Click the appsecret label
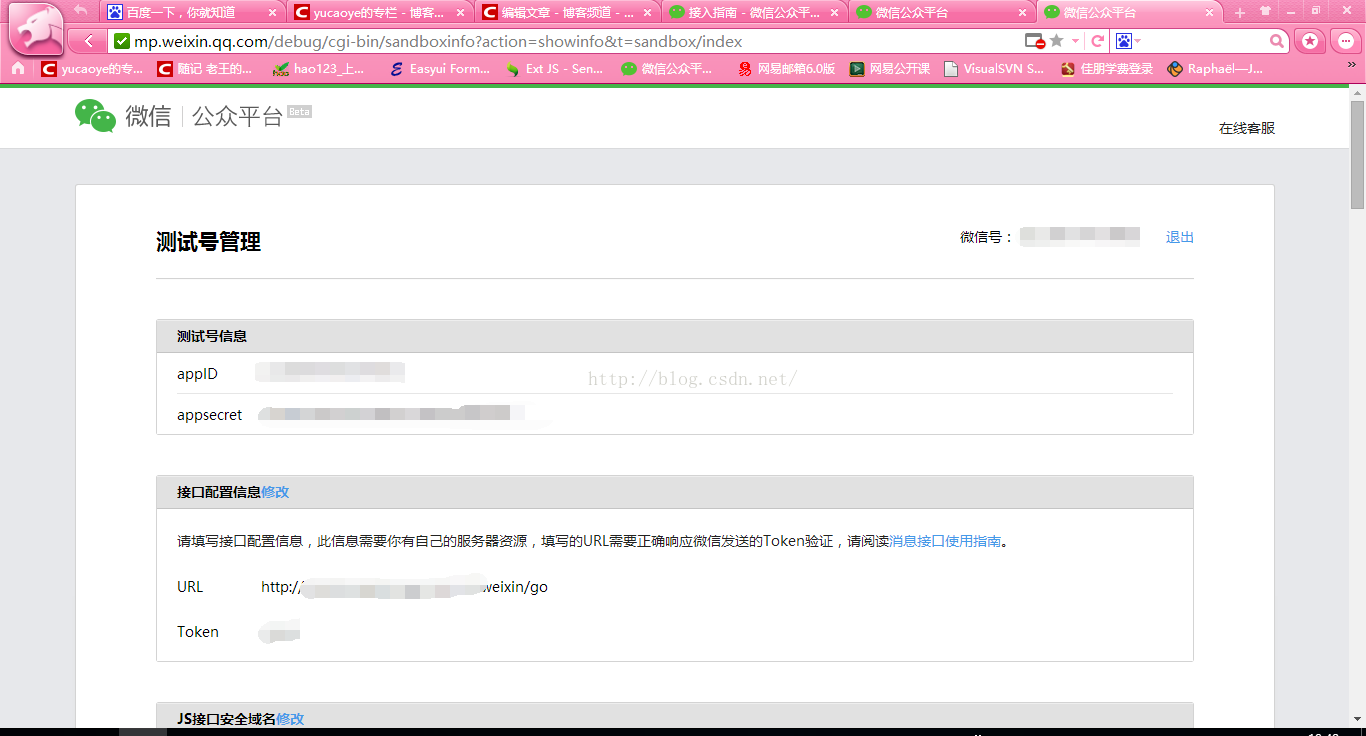Image resolution: width=1366 pixels, height=736 pixels. 210,415
